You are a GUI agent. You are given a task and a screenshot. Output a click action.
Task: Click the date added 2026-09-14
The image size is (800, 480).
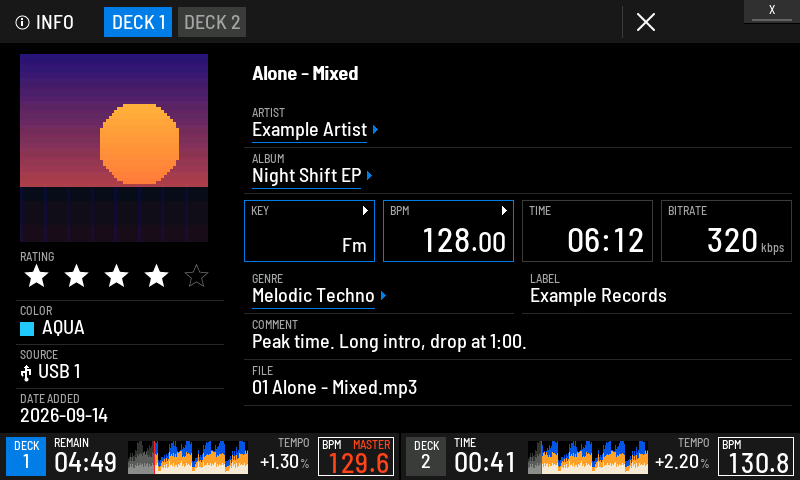click(64, 416)
